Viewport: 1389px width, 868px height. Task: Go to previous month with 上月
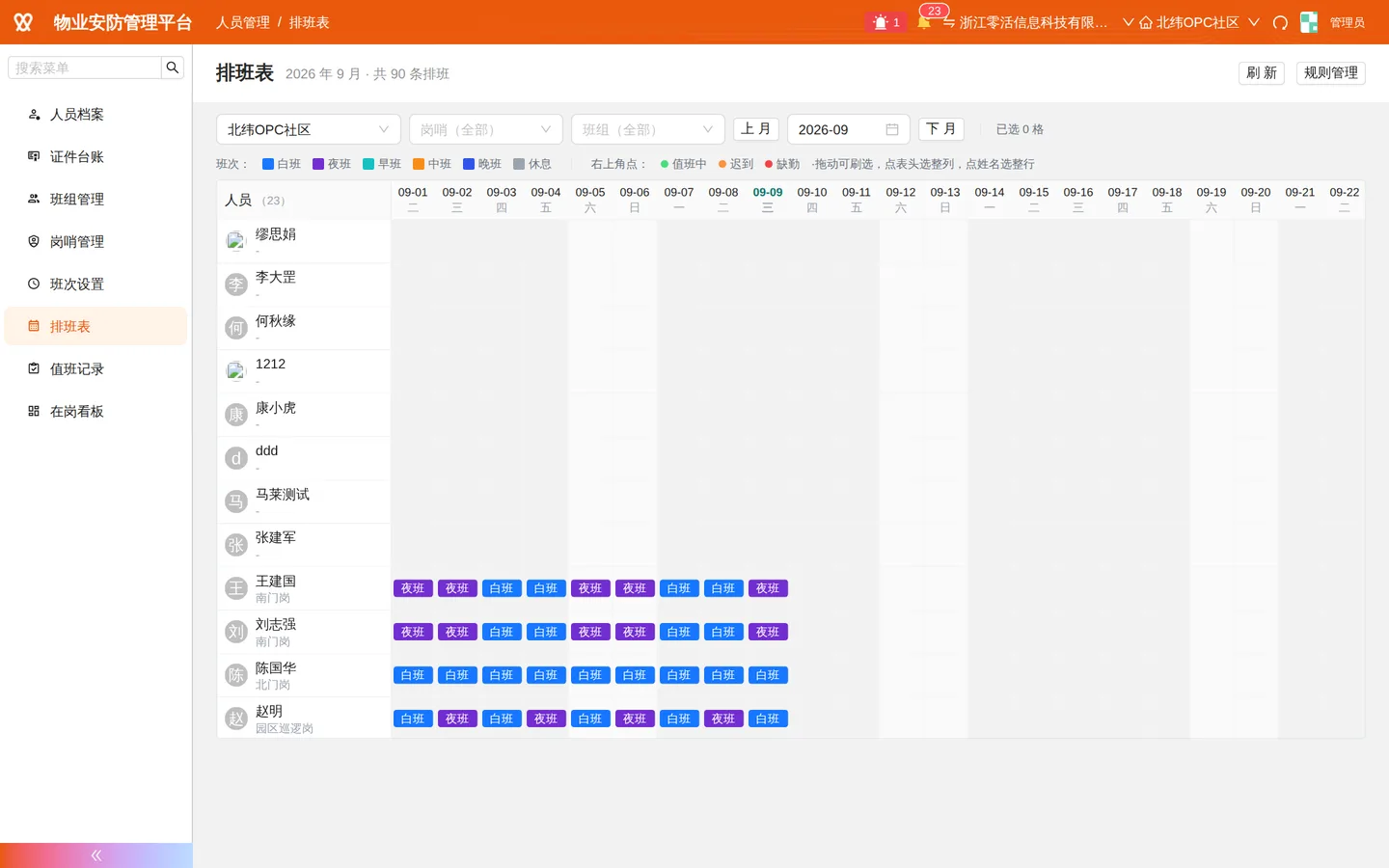pyautogui.click(x=756, y=129)
